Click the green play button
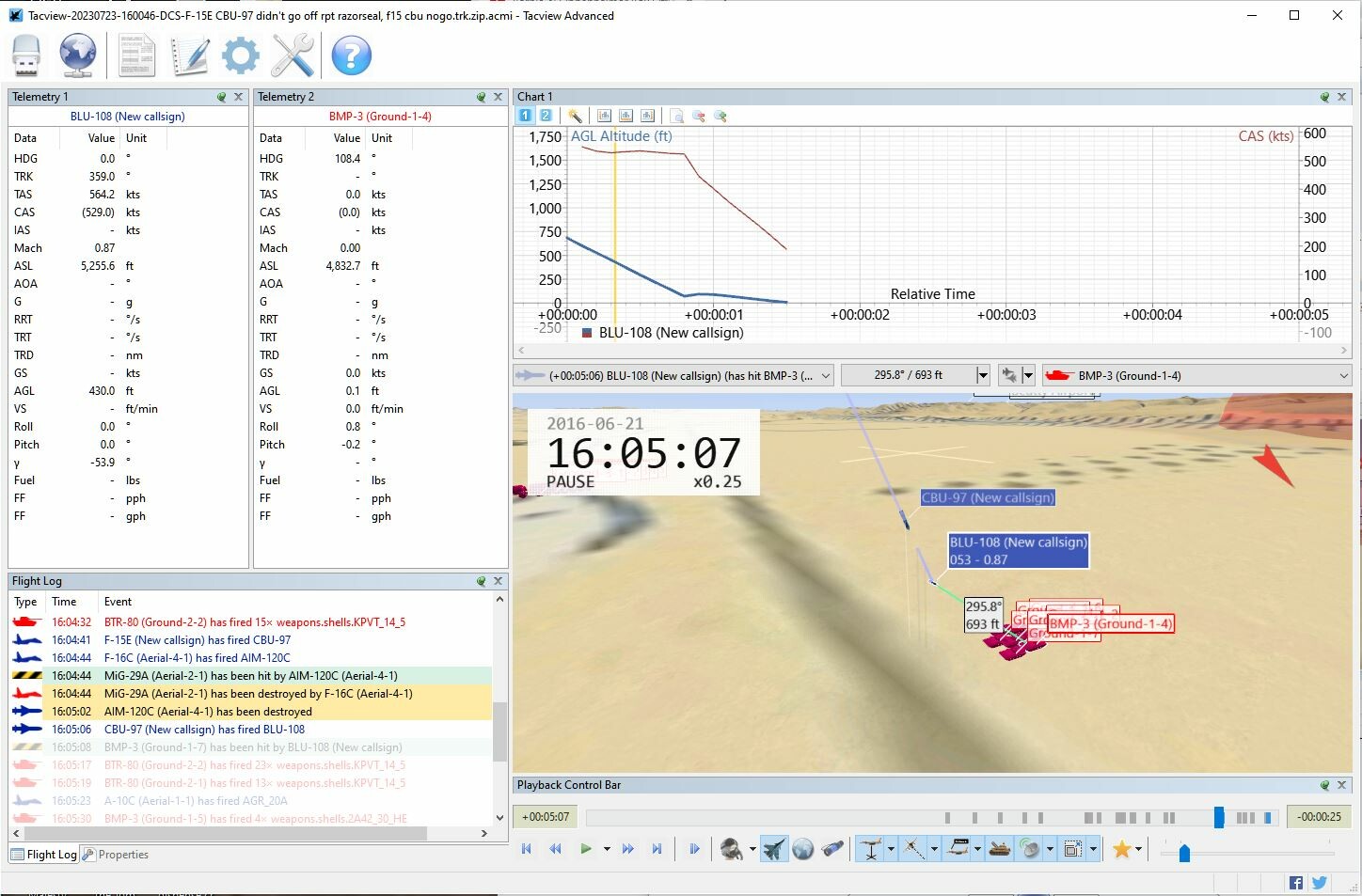 586,849
